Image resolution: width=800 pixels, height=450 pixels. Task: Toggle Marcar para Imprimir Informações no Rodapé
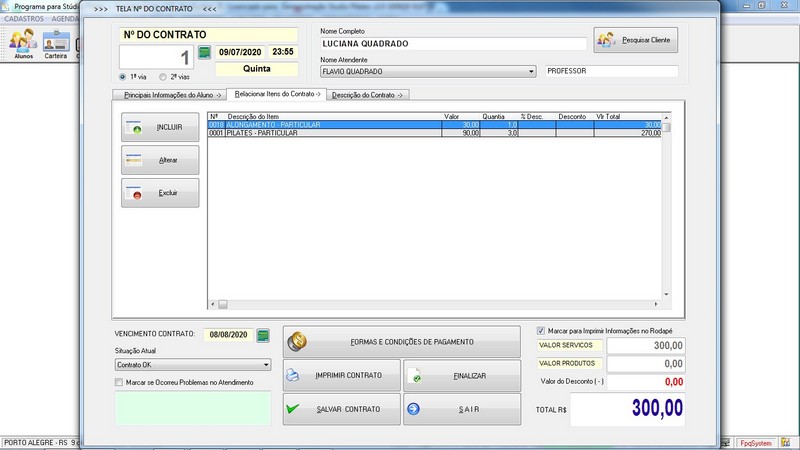coord(541,331)
